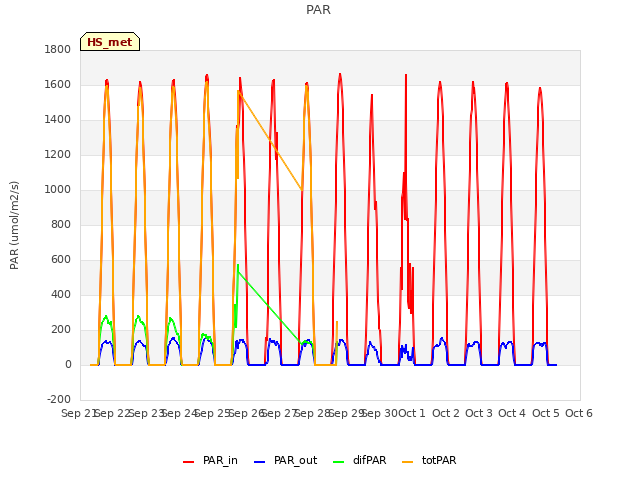Click the 800 y-axis tick label

(61, 224)
